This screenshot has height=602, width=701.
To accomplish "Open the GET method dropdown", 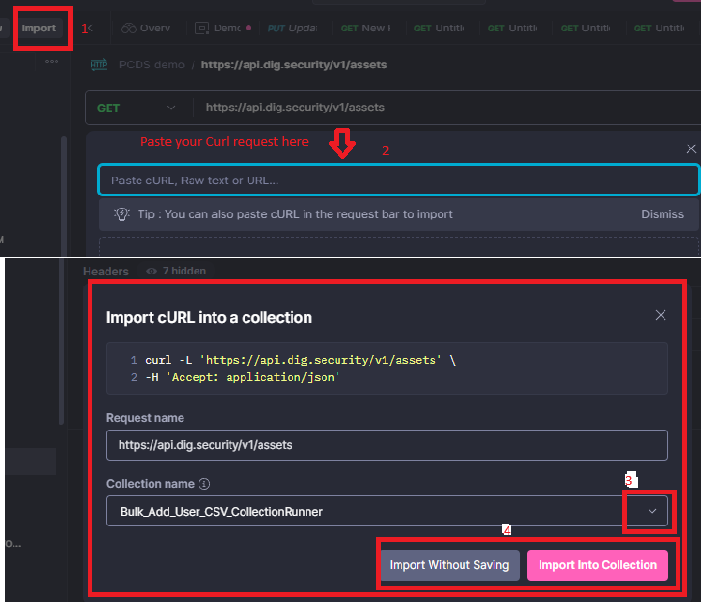I will (x=136, y=108).
